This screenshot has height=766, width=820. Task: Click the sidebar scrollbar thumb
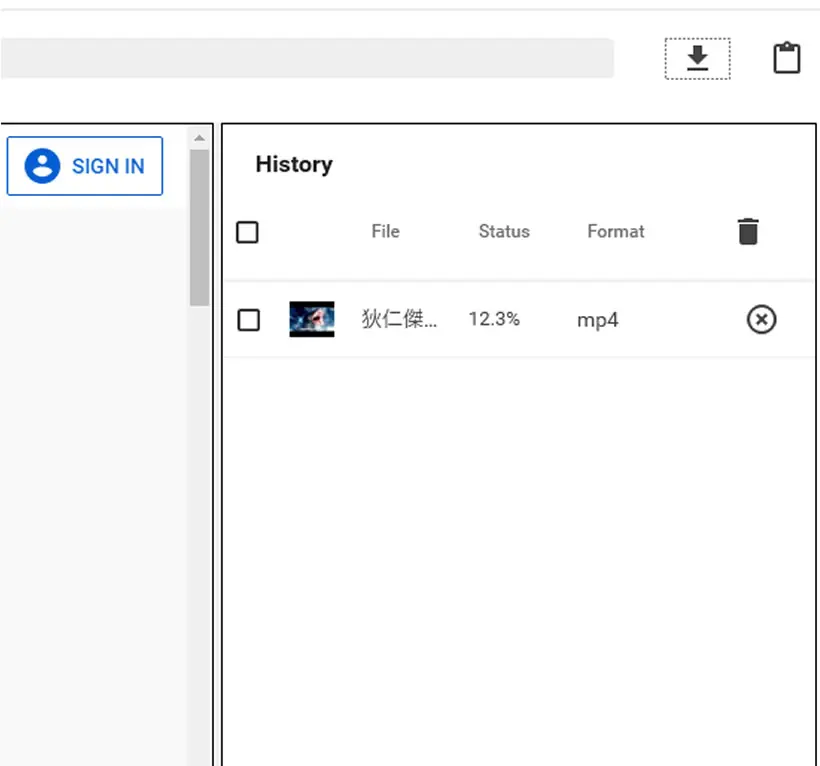pos(199,227)
